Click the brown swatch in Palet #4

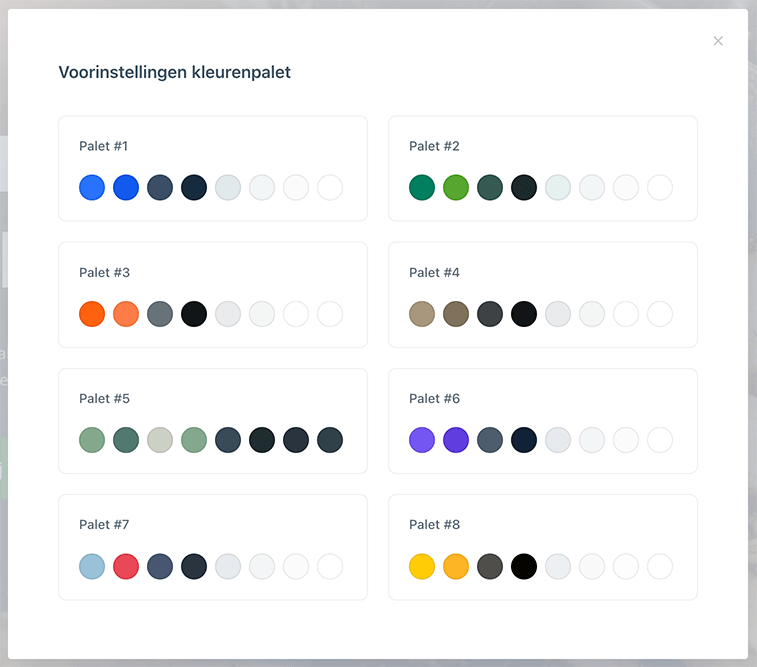(456, 314)
